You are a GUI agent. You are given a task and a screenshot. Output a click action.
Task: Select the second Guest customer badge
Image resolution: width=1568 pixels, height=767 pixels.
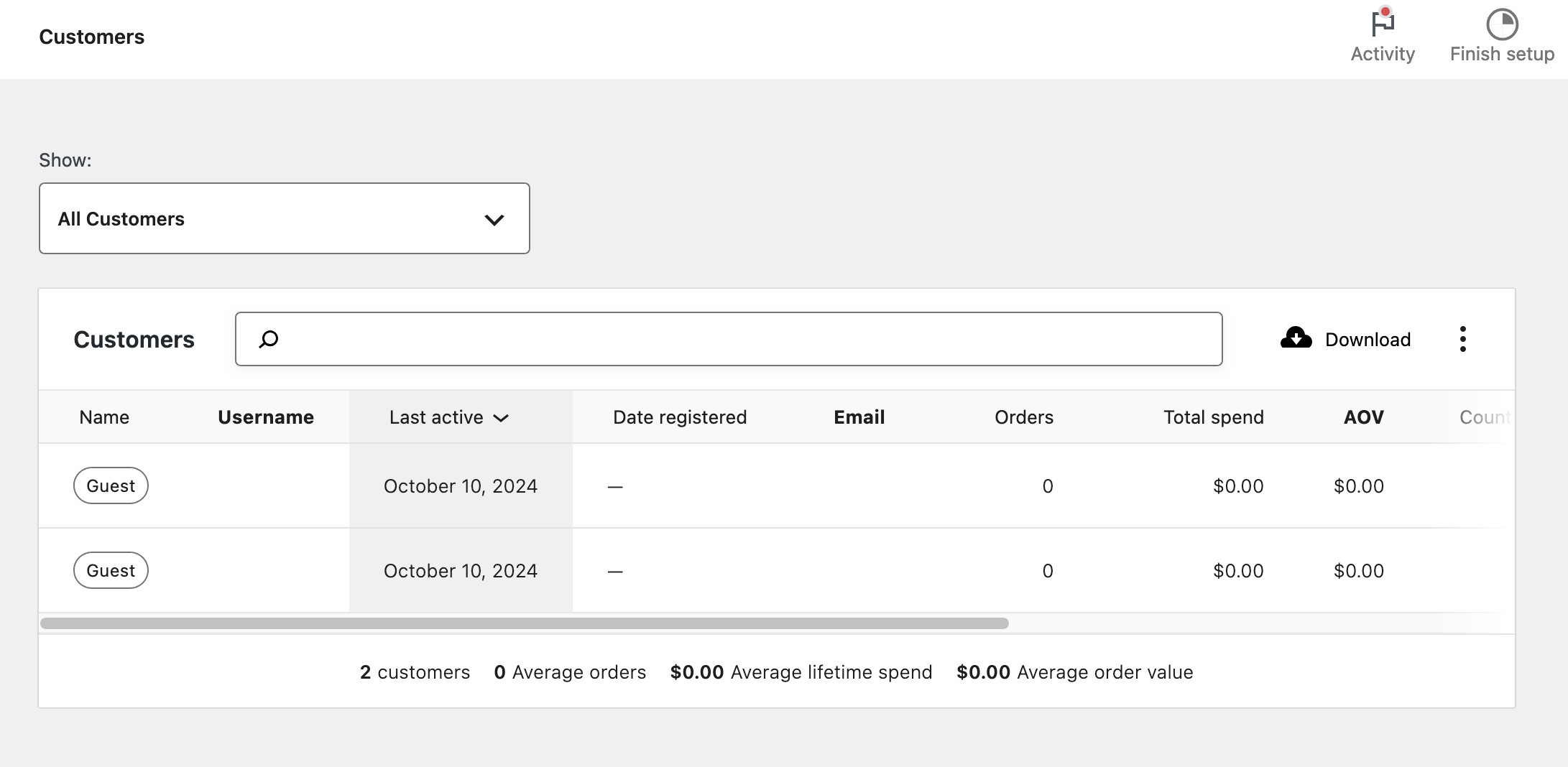(x=111, y=570)
